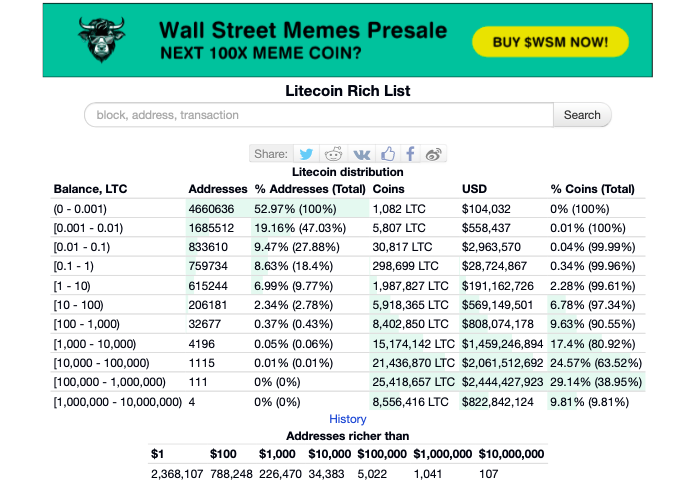688x491 pixels.
Task: Click the BUY $WSM NOW! button
Action: [x=550, y=42]
